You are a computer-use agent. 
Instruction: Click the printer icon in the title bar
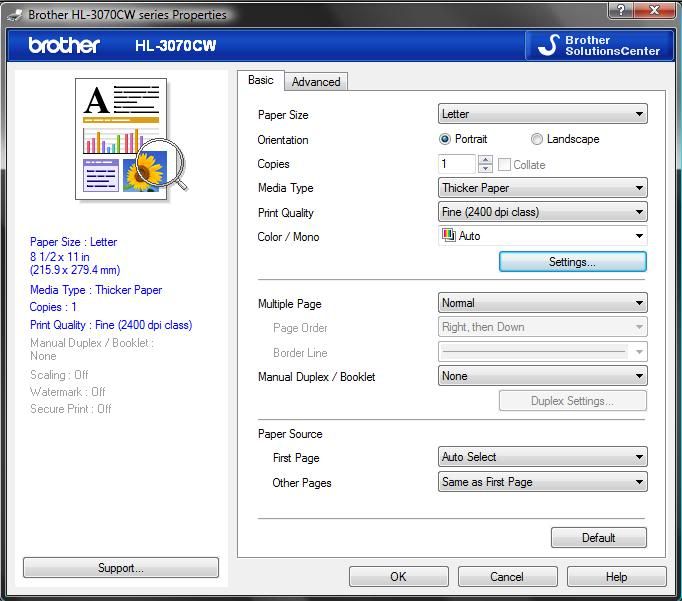(x=14, y=14)
